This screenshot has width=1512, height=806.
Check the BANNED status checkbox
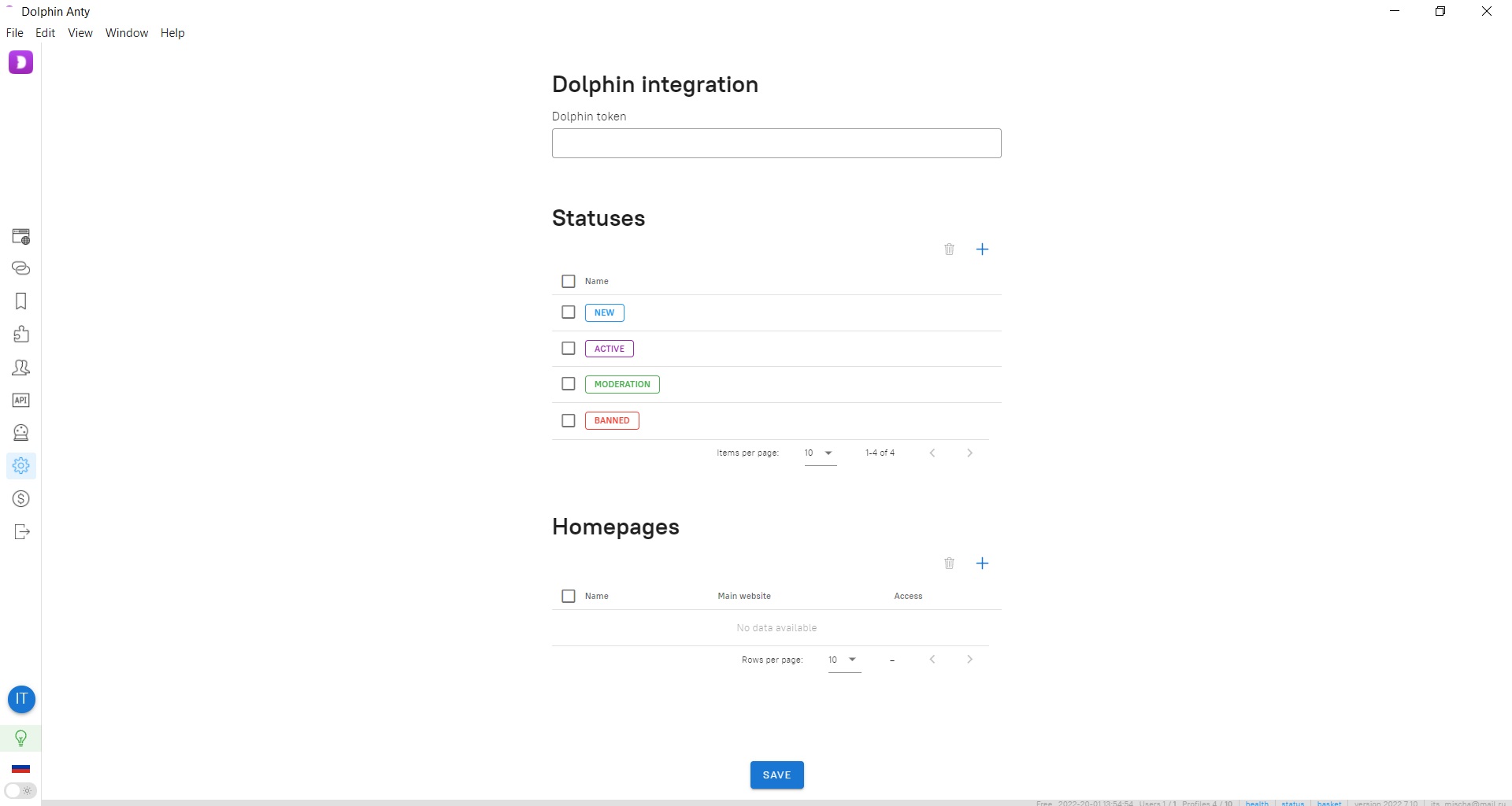569,420
